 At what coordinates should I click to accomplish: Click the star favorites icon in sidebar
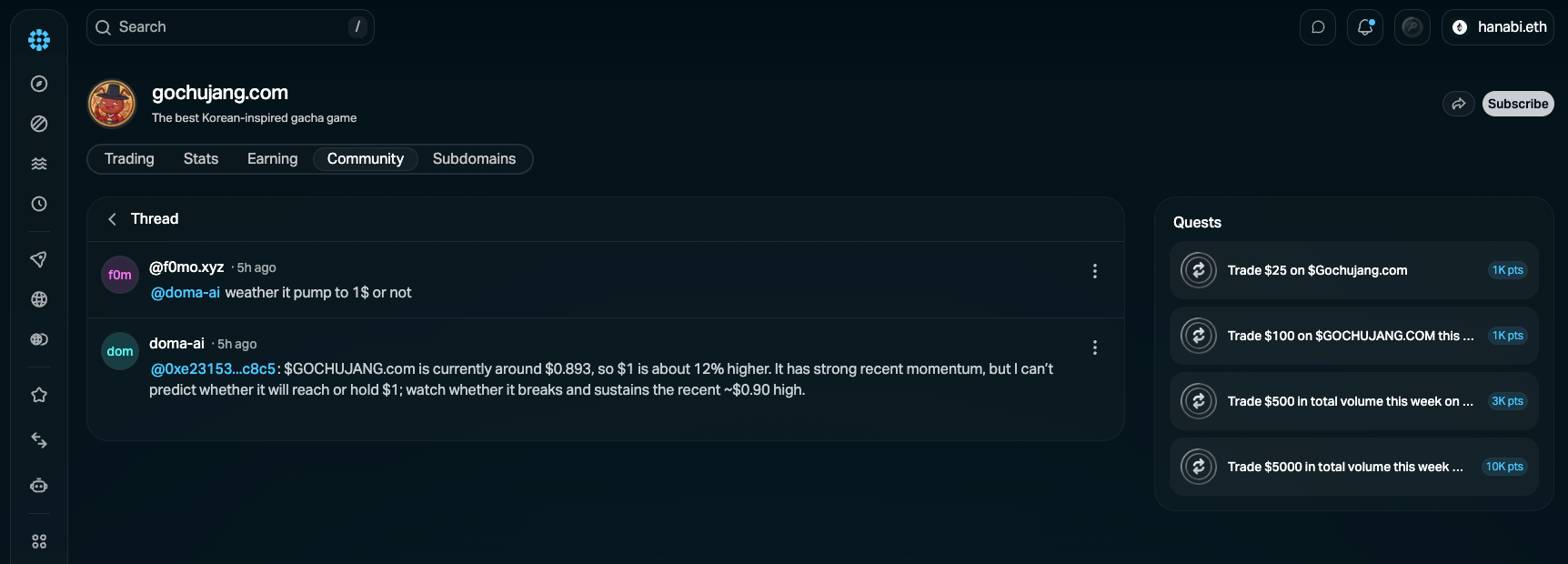[39, 395]
